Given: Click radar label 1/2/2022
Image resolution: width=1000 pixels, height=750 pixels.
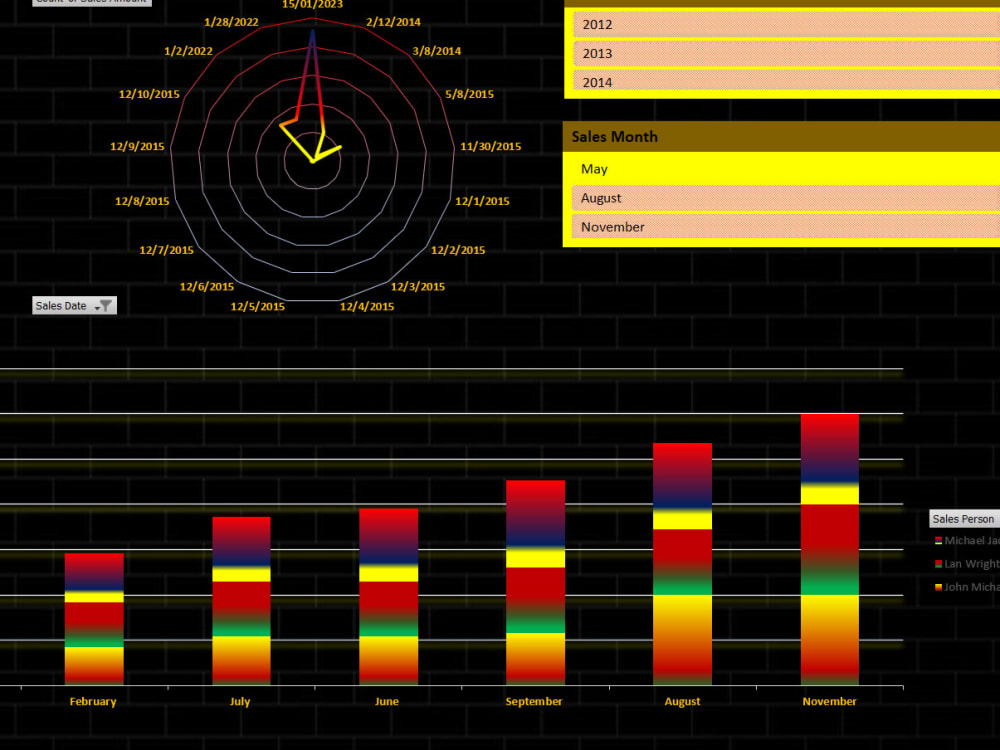Looking at the screenshot, I should [x=188, y=51].
